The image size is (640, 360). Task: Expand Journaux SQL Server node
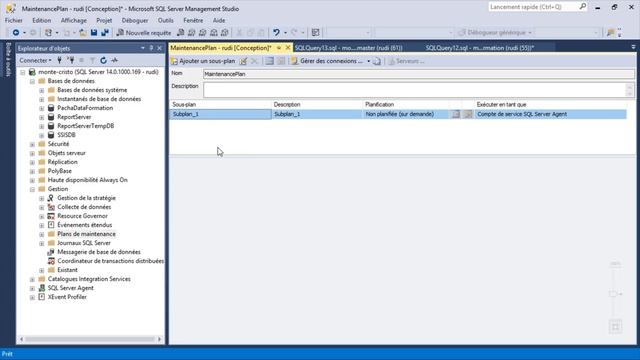[42, 243]
